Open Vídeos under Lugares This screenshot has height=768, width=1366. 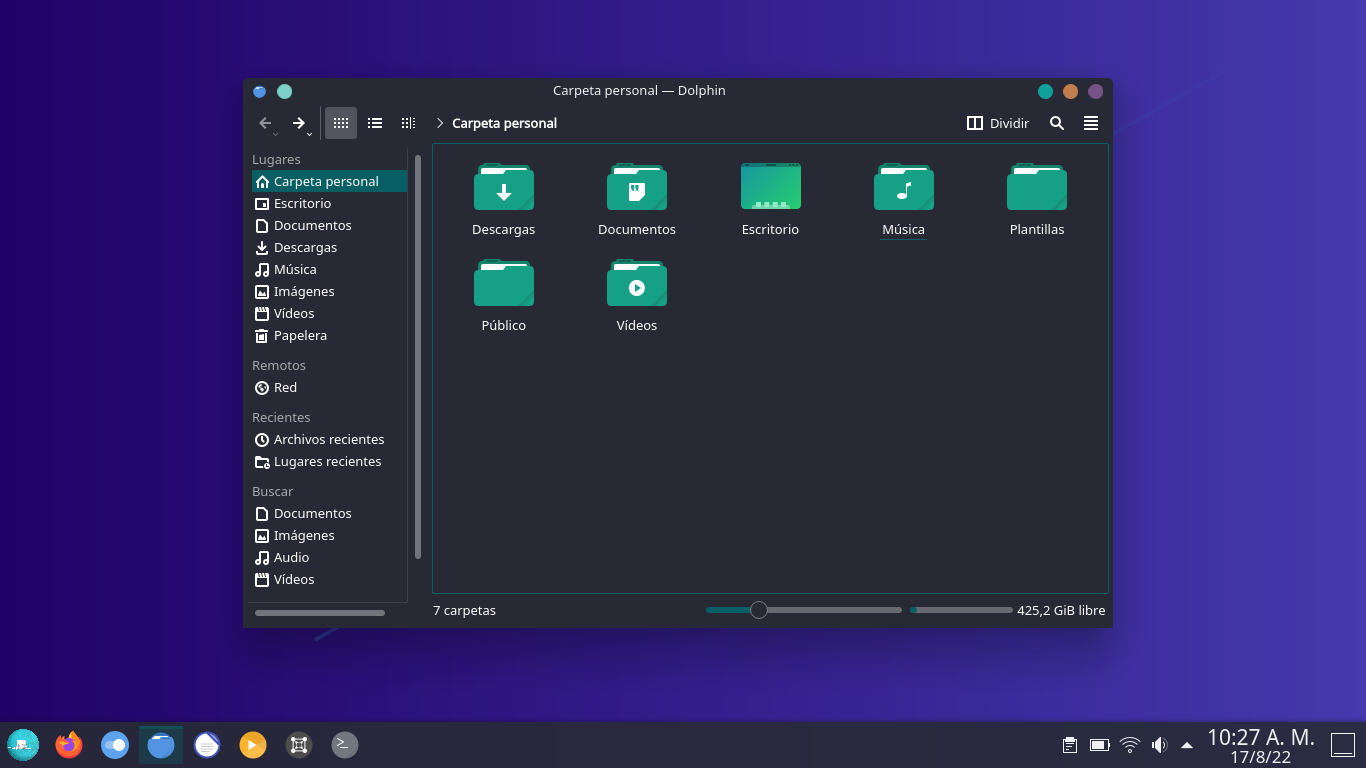pos(329,313)
